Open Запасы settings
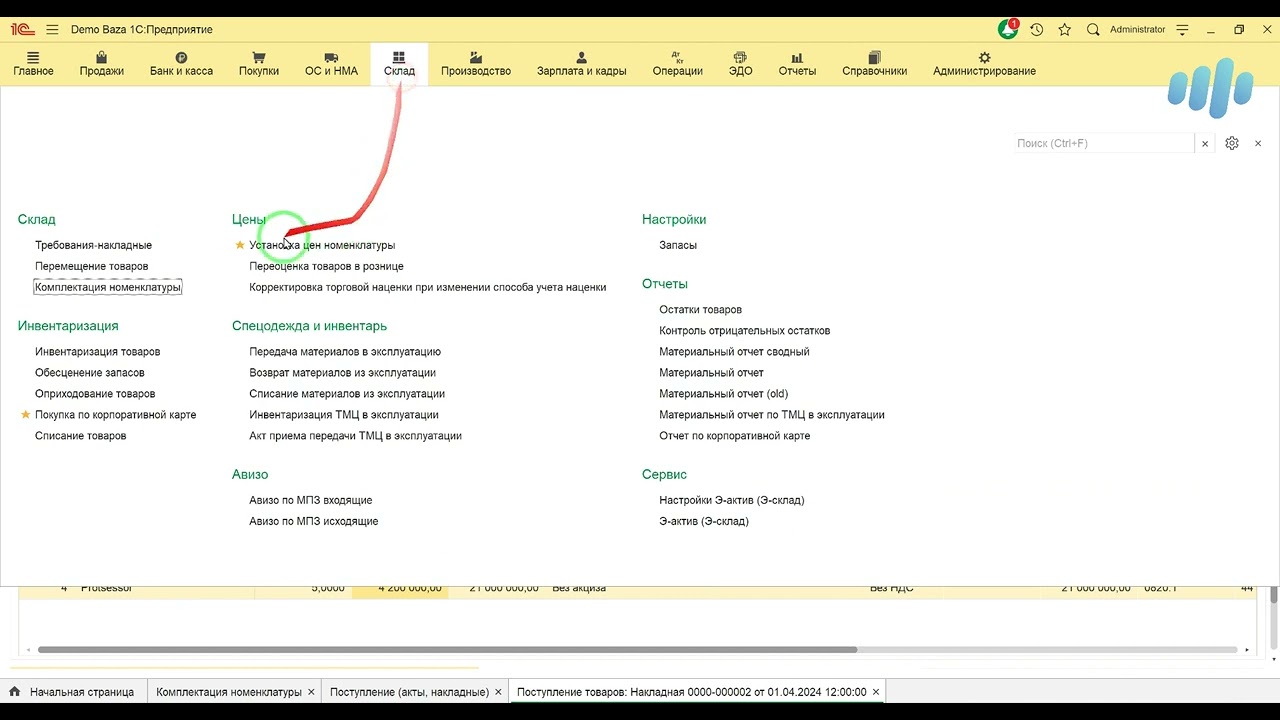 [x=678, y=245]
